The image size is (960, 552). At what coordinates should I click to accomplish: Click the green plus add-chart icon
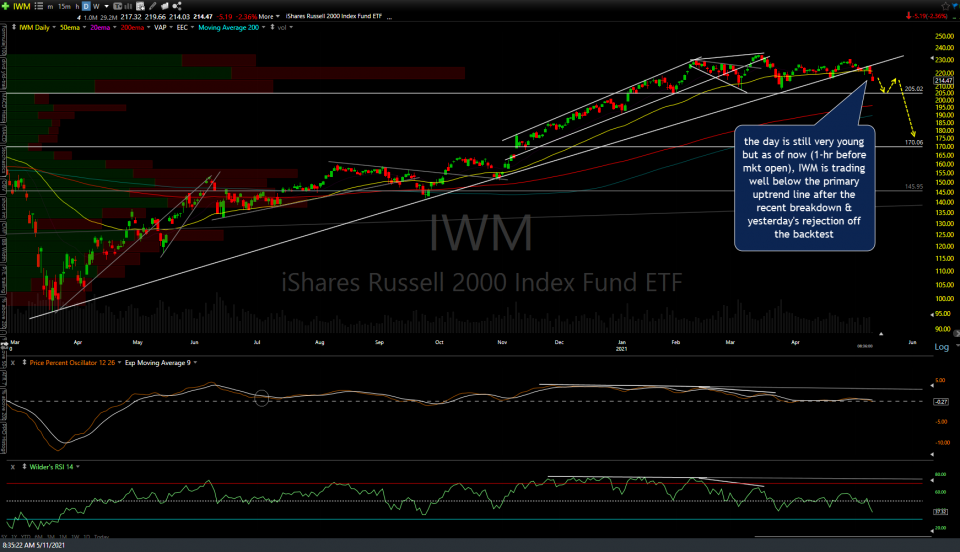tap(5, 6)
